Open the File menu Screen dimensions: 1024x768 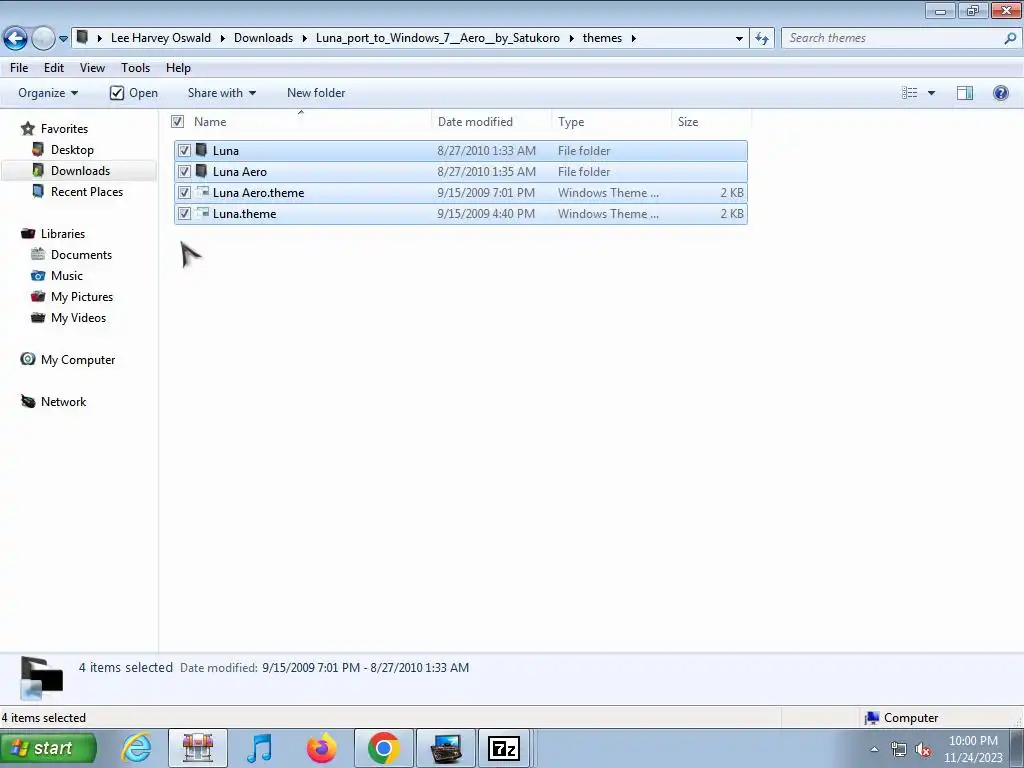(19, 68)
